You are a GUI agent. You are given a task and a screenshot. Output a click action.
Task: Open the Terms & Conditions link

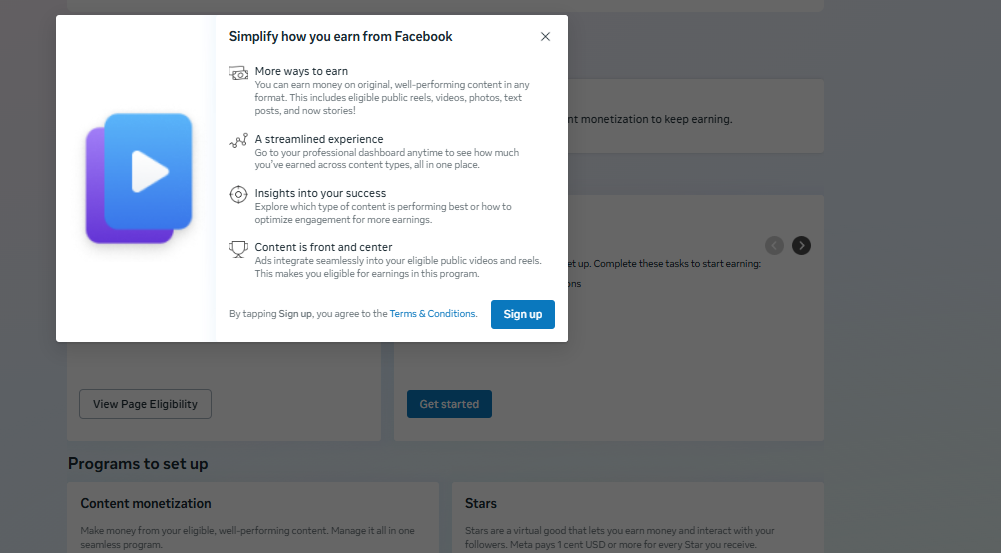point(433,314)
